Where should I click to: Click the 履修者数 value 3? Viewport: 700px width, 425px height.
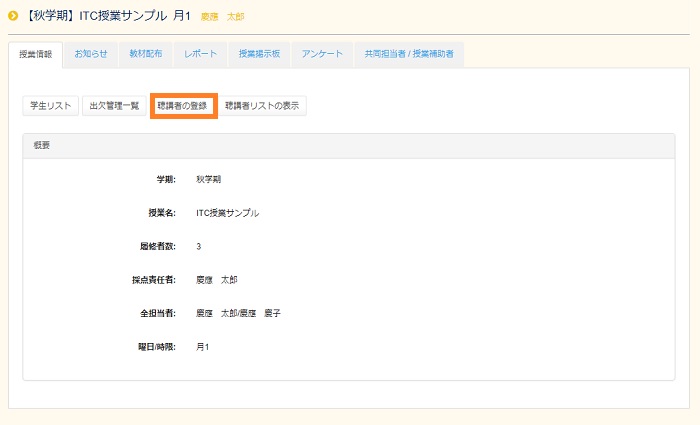pyautogui.click(x=199, y=246)
